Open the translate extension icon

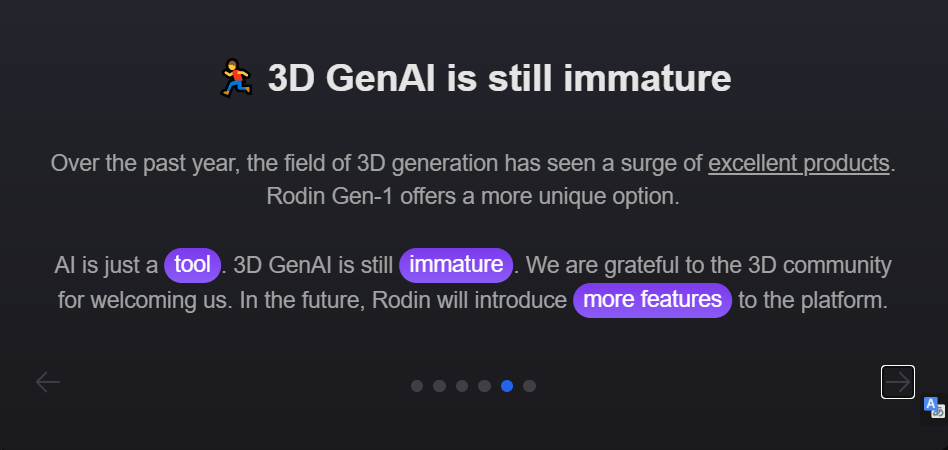[x=934, y=407]
